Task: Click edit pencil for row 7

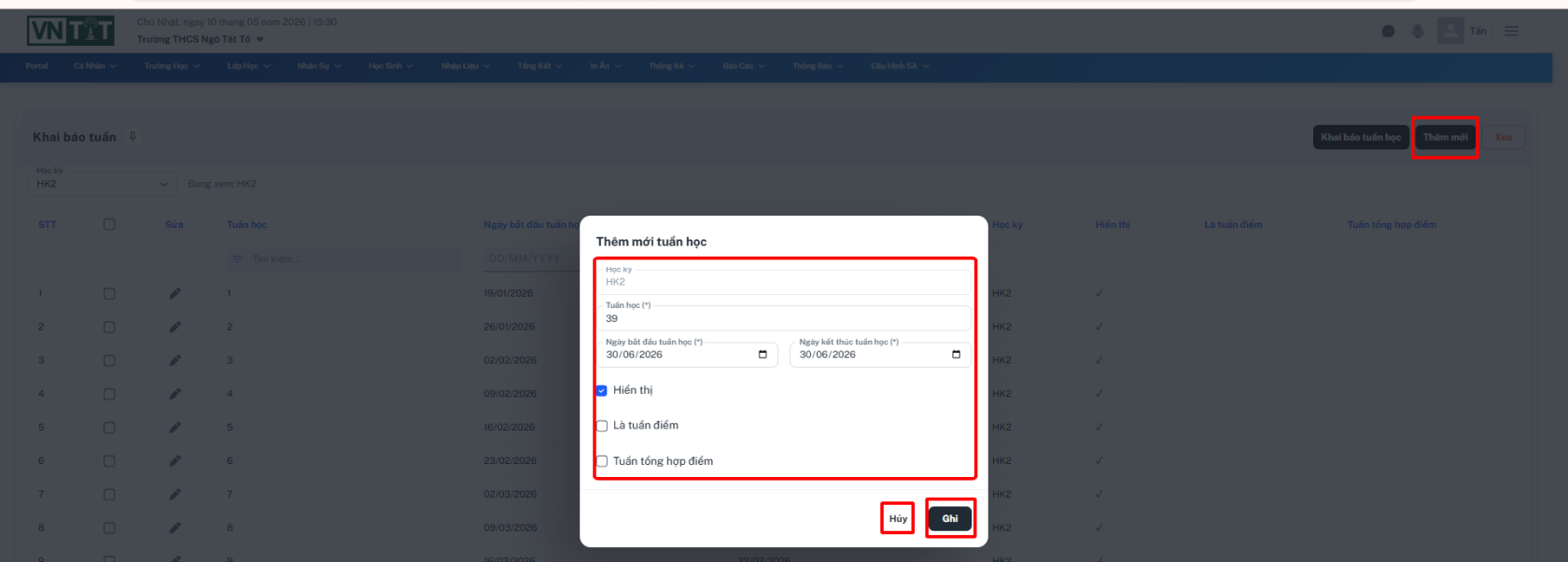Action: (175, 494)
